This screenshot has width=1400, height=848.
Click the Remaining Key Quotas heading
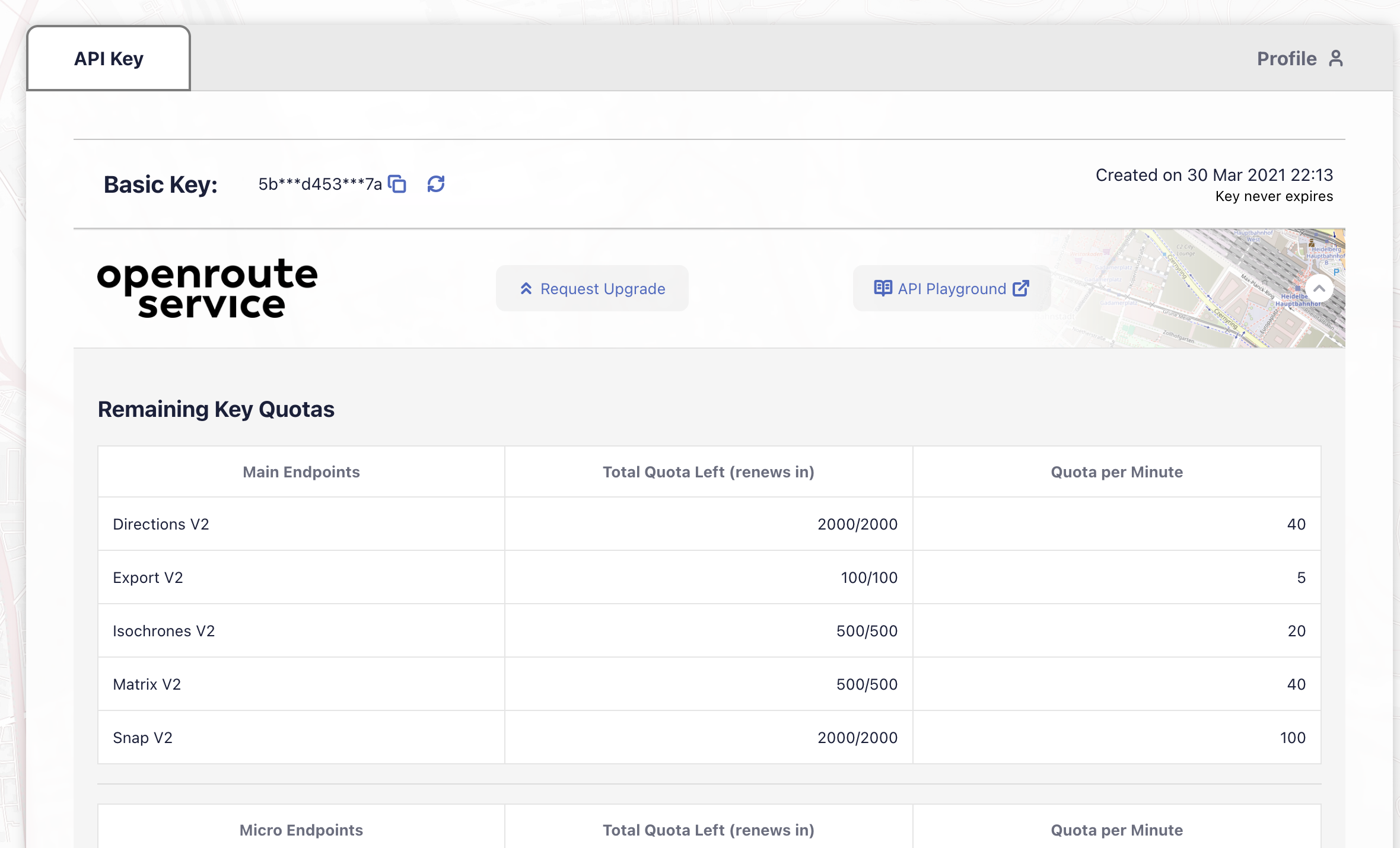(216, 409)
